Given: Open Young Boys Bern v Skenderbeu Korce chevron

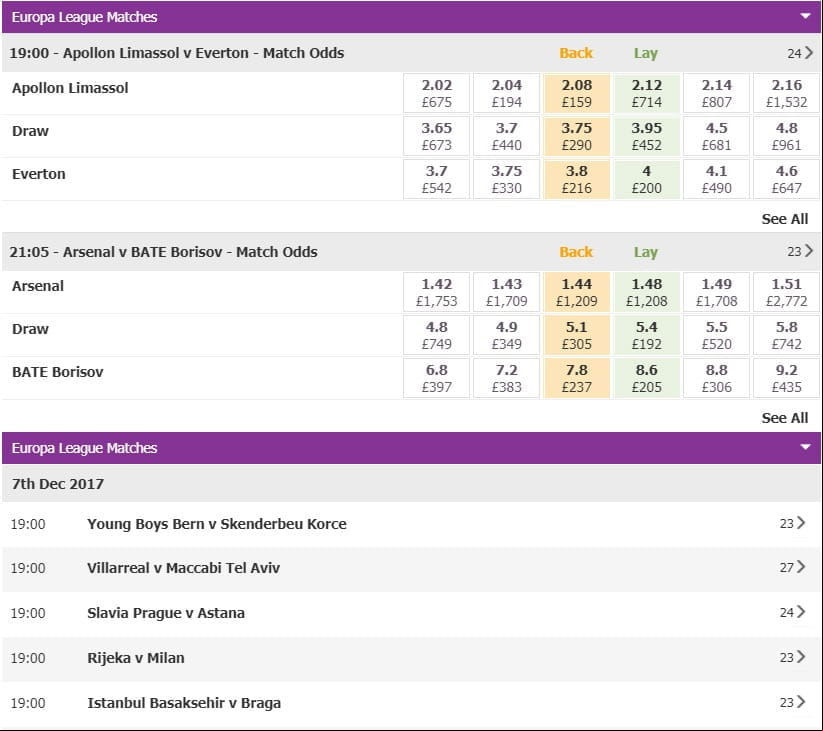Looking at the screenshot, I should pos(801,523).
